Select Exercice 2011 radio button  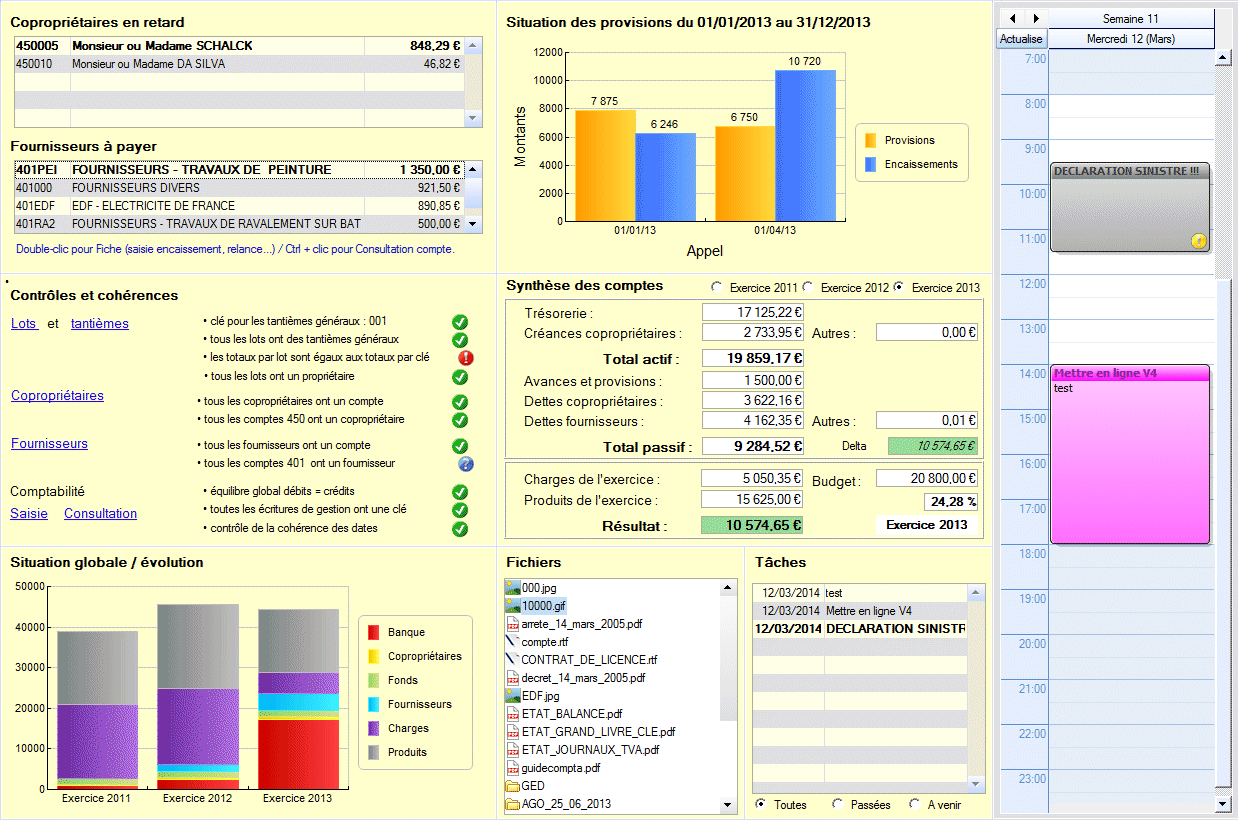[x=716, y=288]
